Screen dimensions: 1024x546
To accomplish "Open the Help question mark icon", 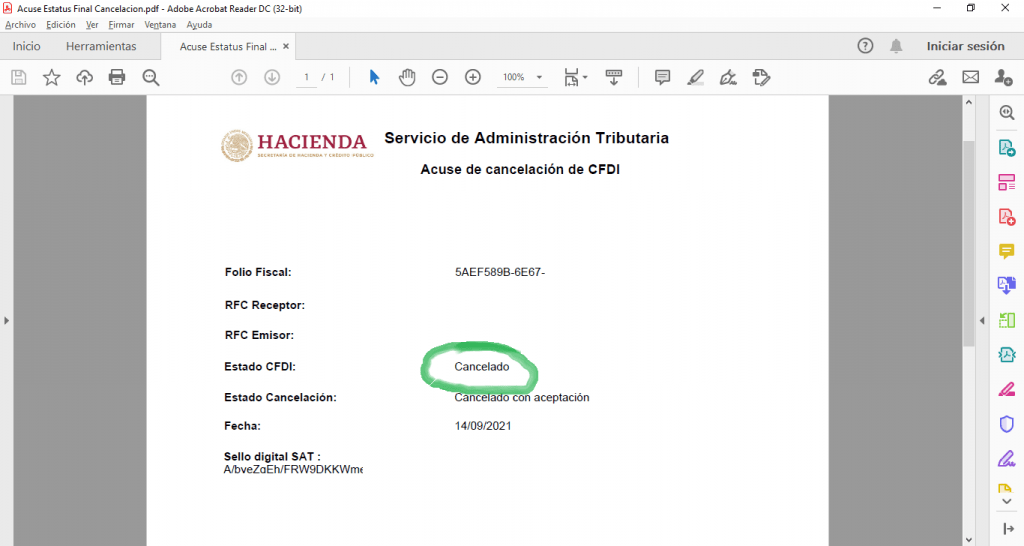I will point(865,46).
